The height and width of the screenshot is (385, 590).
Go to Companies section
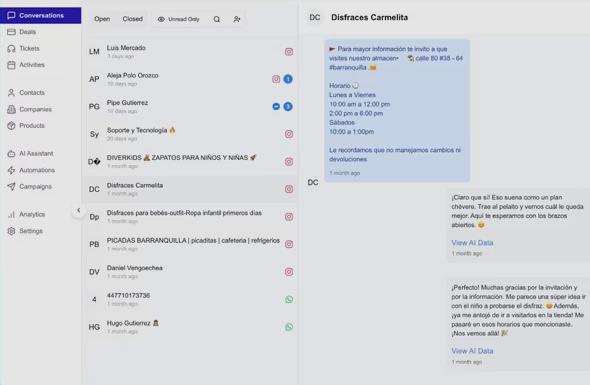35,110
